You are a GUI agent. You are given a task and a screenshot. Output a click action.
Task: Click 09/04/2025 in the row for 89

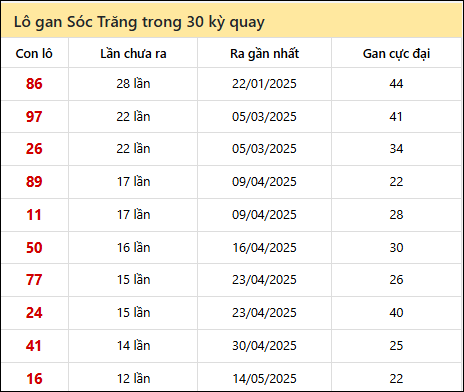(x=264, y=182)
